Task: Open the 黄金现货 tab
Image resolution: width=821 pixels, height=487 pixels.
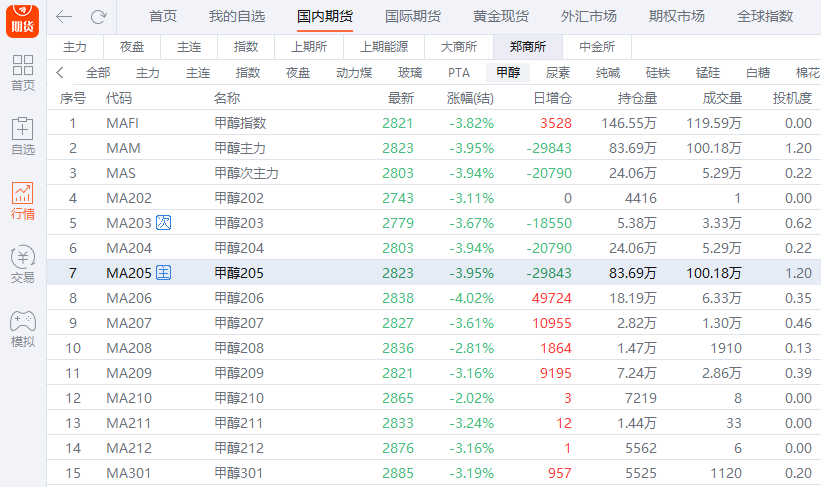Action: pos(500,17)
